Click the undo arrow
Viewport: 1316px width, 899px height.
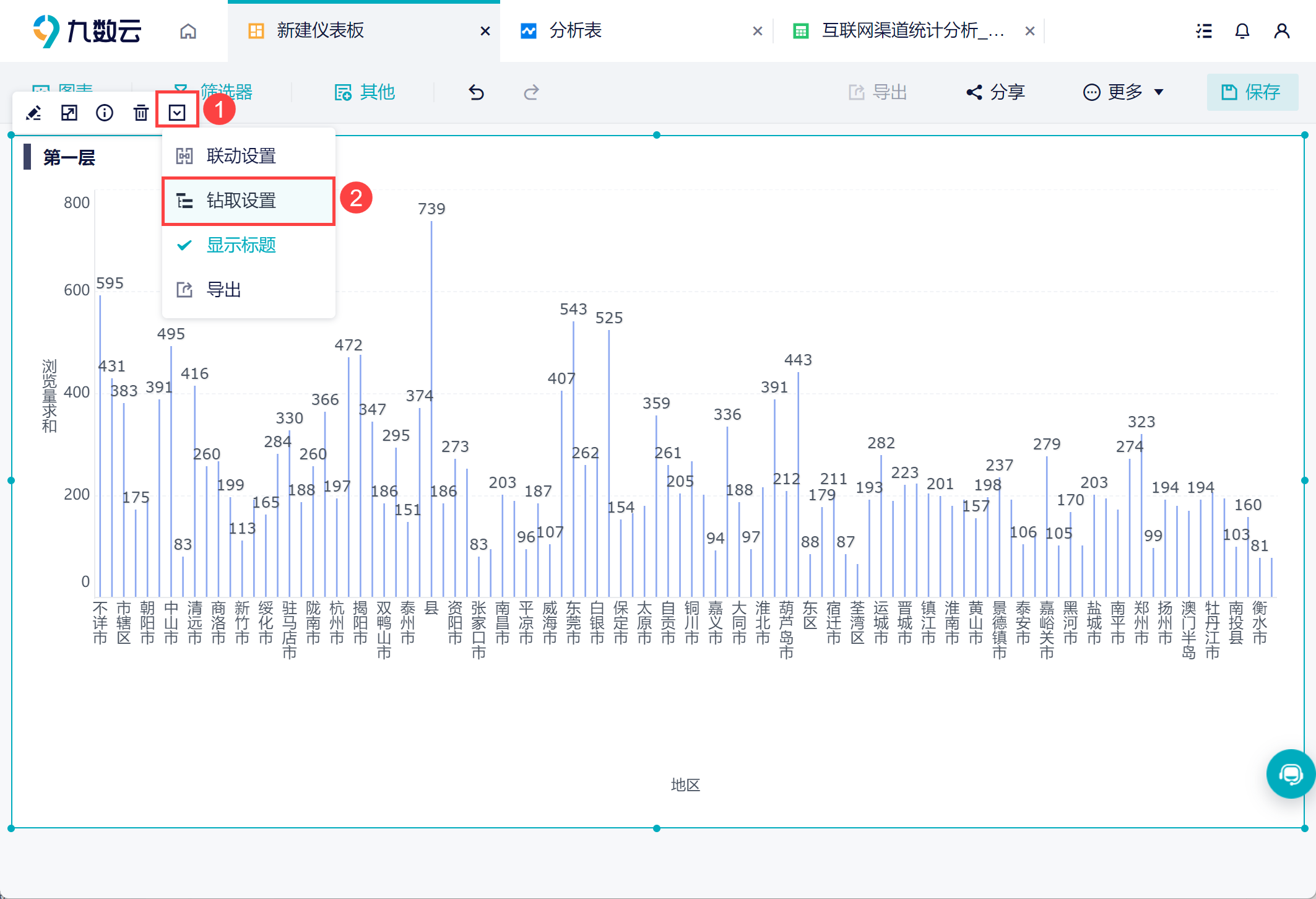click(x=476, y=93)
